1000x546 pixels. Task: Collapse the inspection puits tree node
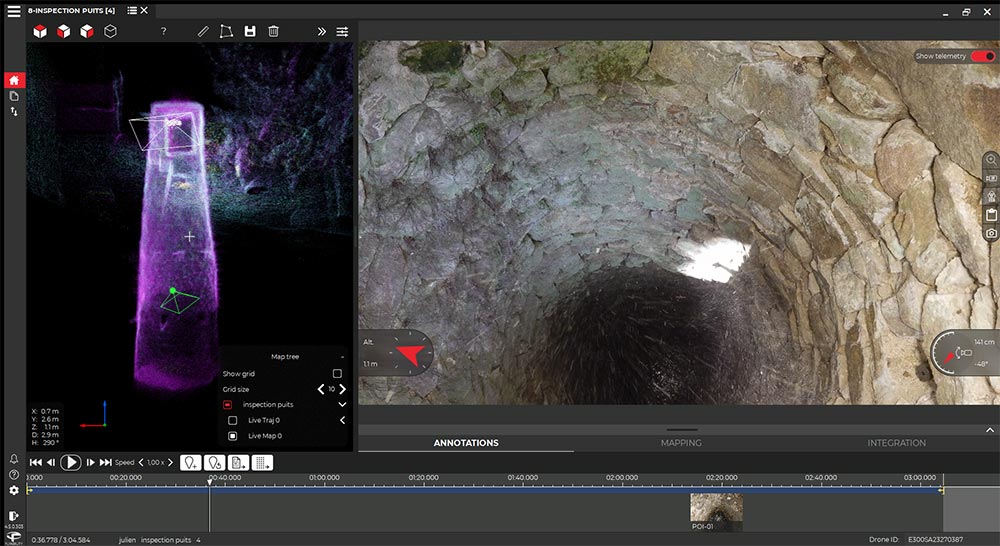pyautogui.click(x=342, y=404)
